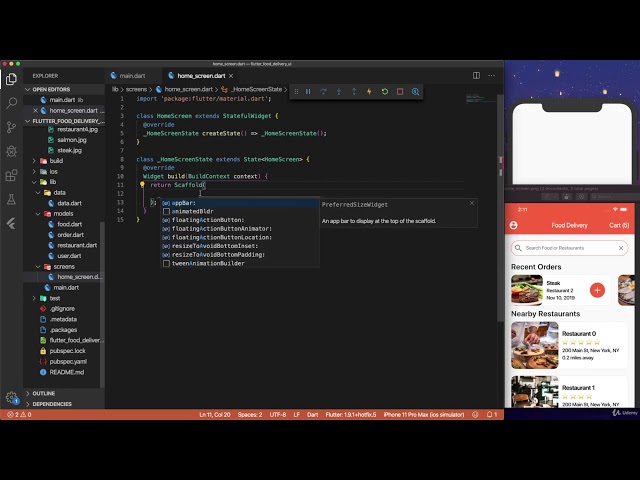The image size is (640, 480).
Task: Open README.md file
Action: 67,372
